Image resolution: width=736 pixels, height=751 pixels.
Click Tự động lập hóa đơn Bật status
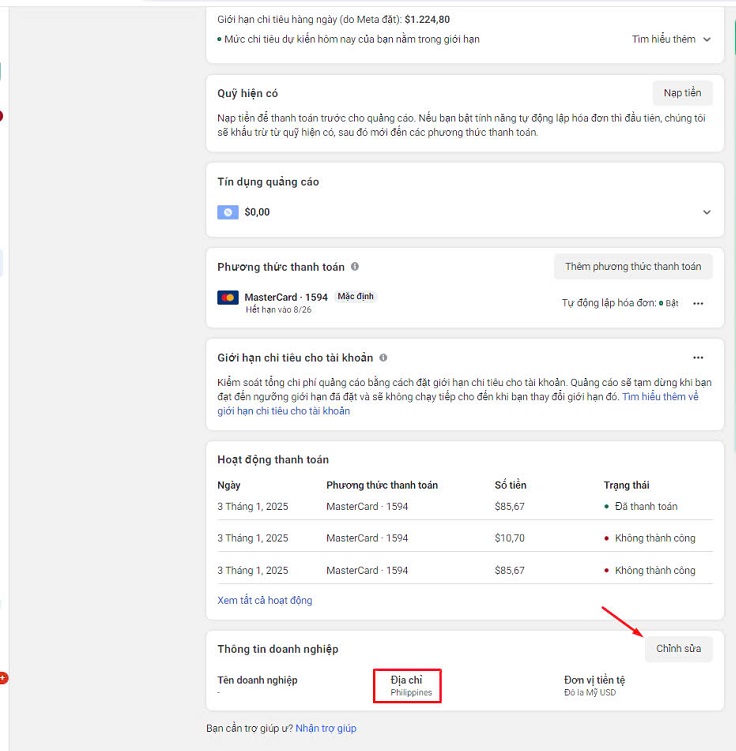[620, 303]
